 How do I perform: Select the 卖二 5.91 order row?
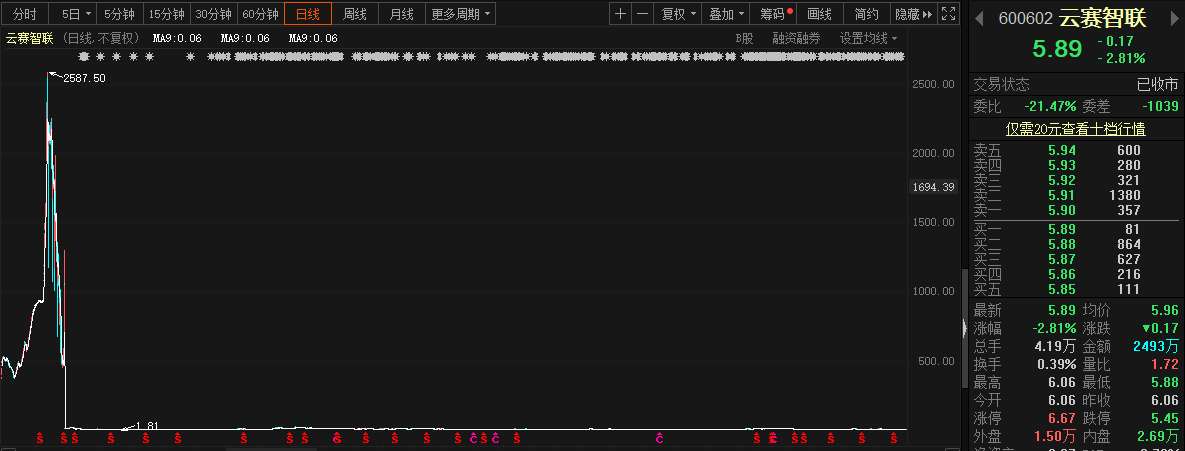coord(1074,195)
